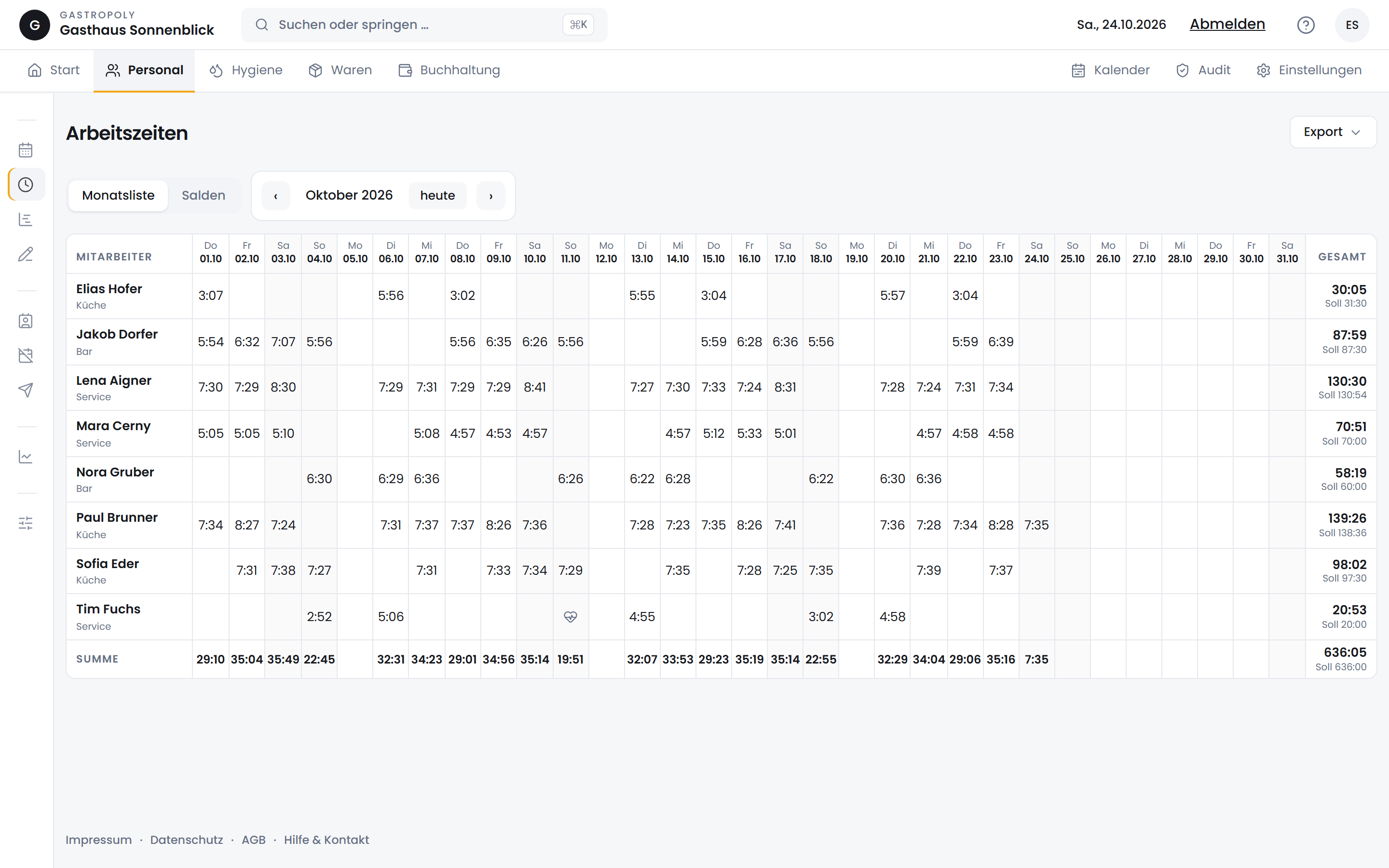Image resolution: width=1389 pixels, height=868 pixels.
Task: Click the Gasthaus Sonnenblick name
Action: pyautogui.click(x=136, y=30)
